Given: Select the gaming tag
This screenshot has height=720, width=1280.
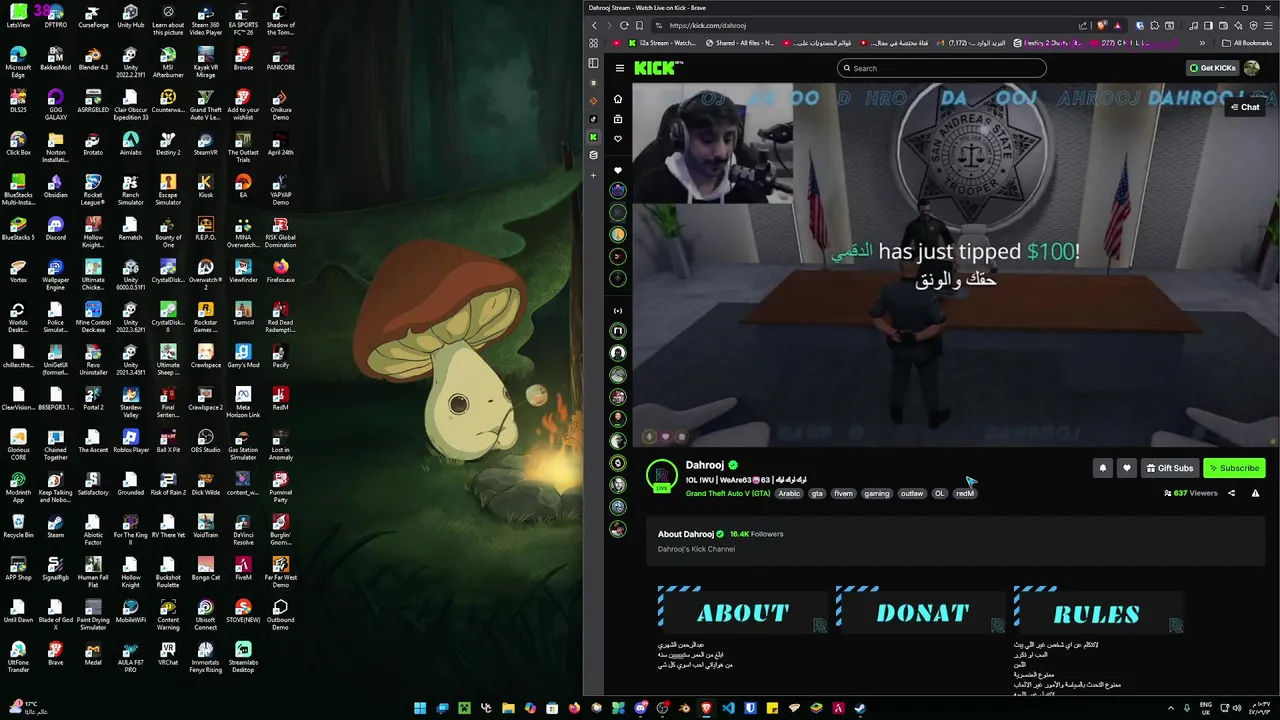Looking at the screenshot, I should [877, 493].
